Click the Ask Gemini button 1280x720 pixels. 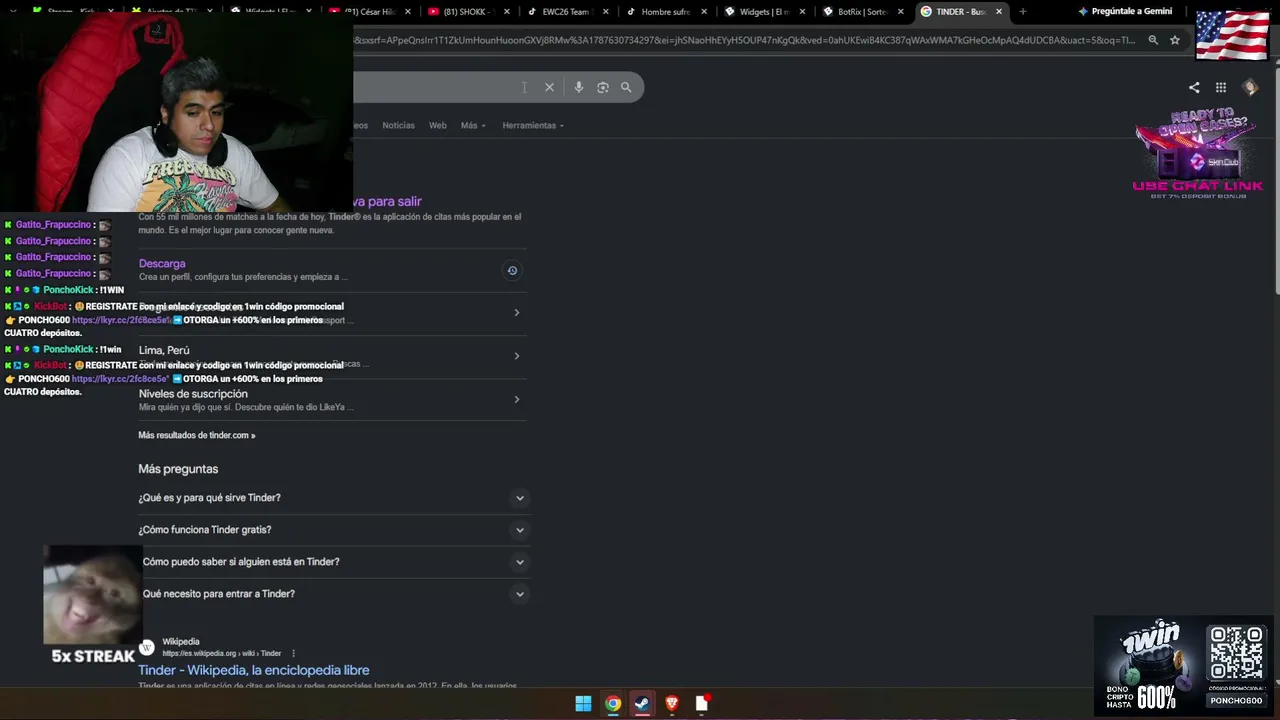tap(1125, 12)
